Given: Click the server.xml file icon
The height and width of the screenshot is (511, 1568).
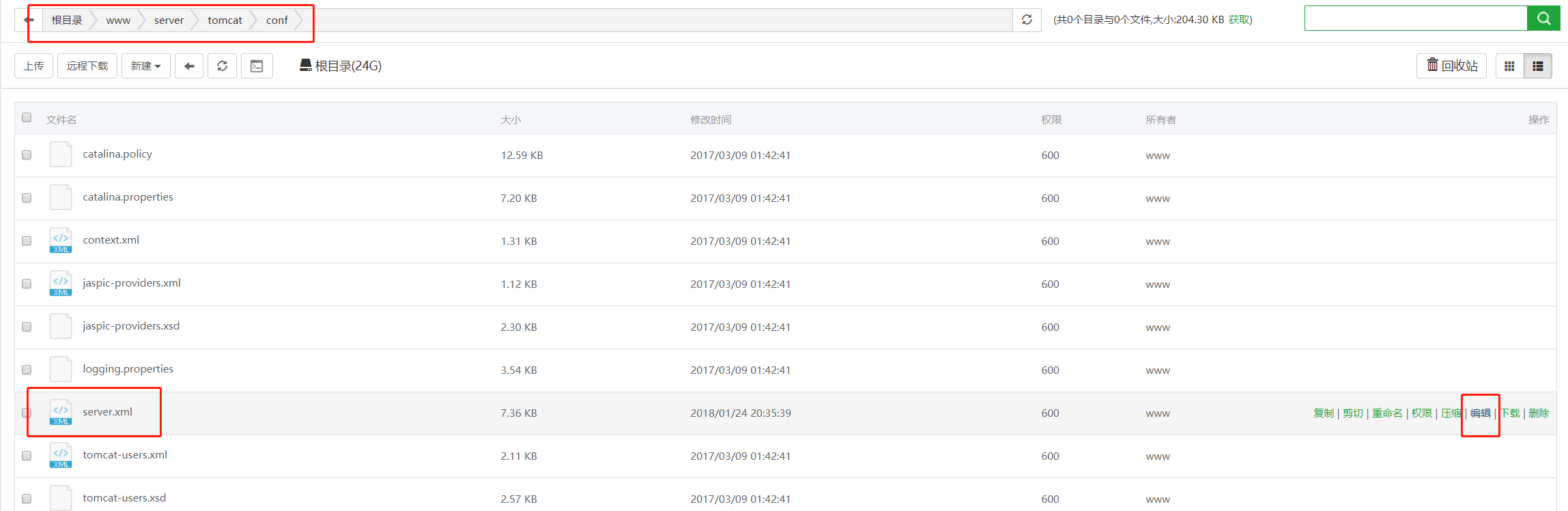Looking at the screenshot, I should (61, 412).
